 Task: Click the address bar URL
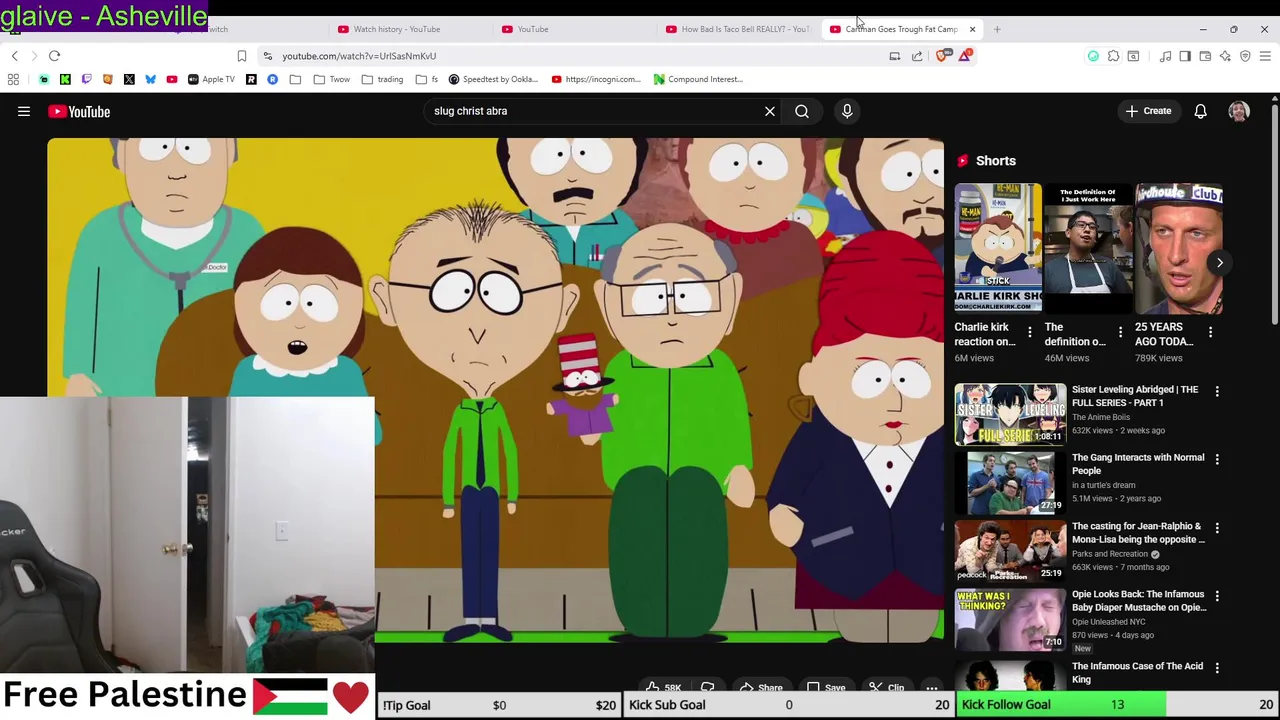point(359,56)
